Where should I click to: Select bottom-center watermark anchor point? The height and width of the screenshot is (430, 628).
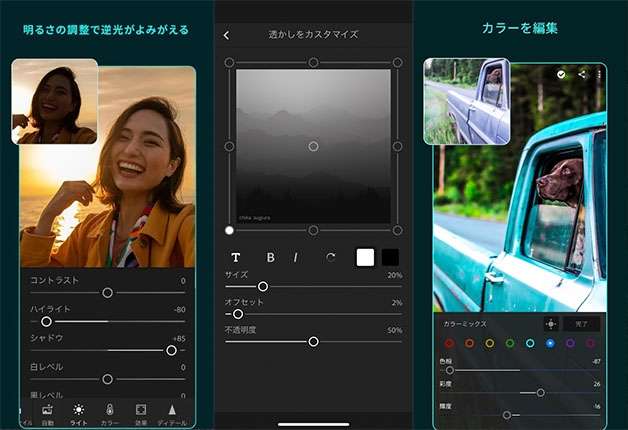pos(313,230)
